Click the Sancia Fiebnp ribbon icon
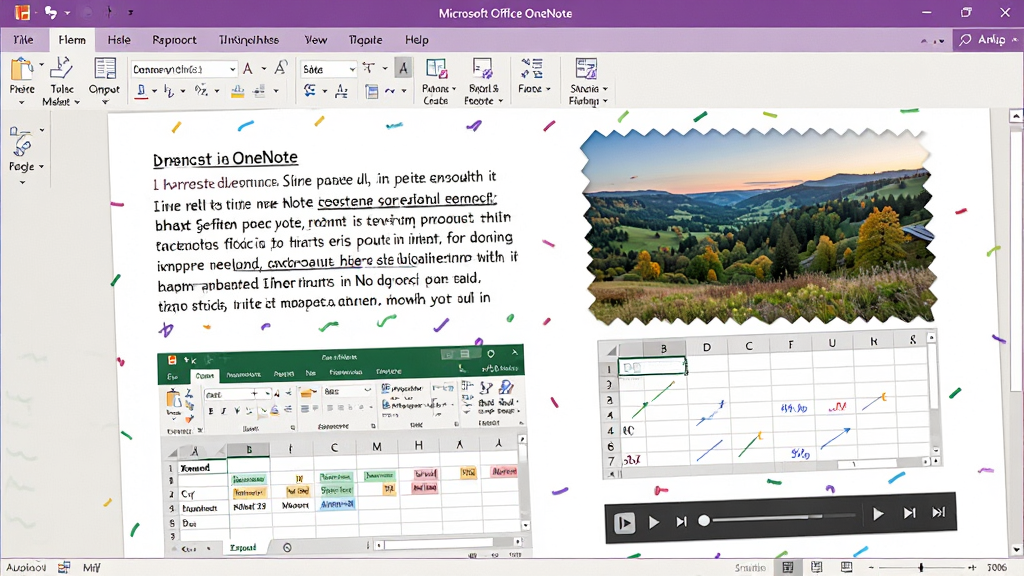1024x576 pixels. tap(586, 68)
